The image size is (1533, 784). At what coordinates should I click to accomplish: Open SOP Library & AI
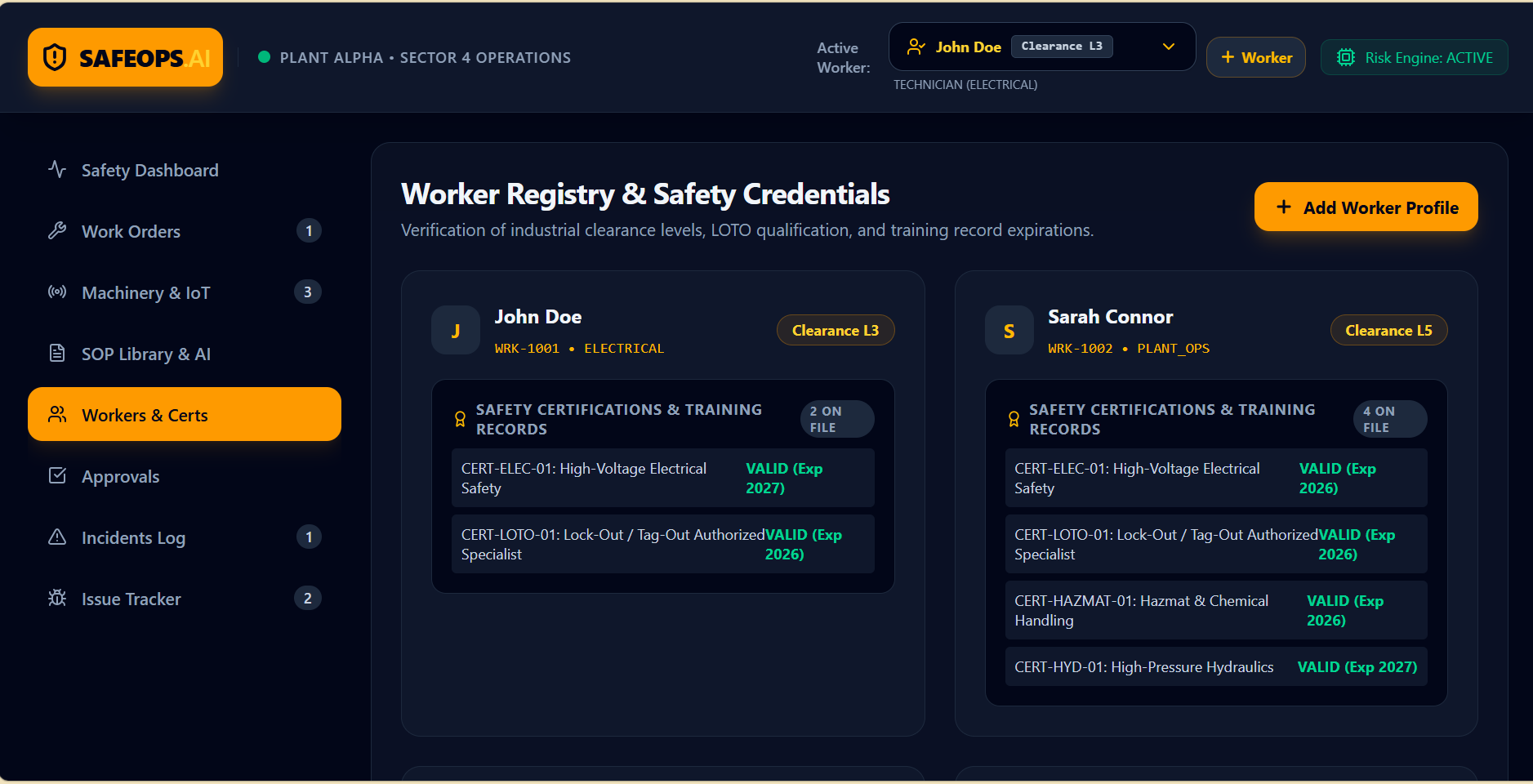pyautogui.click(x=185, y=354)
